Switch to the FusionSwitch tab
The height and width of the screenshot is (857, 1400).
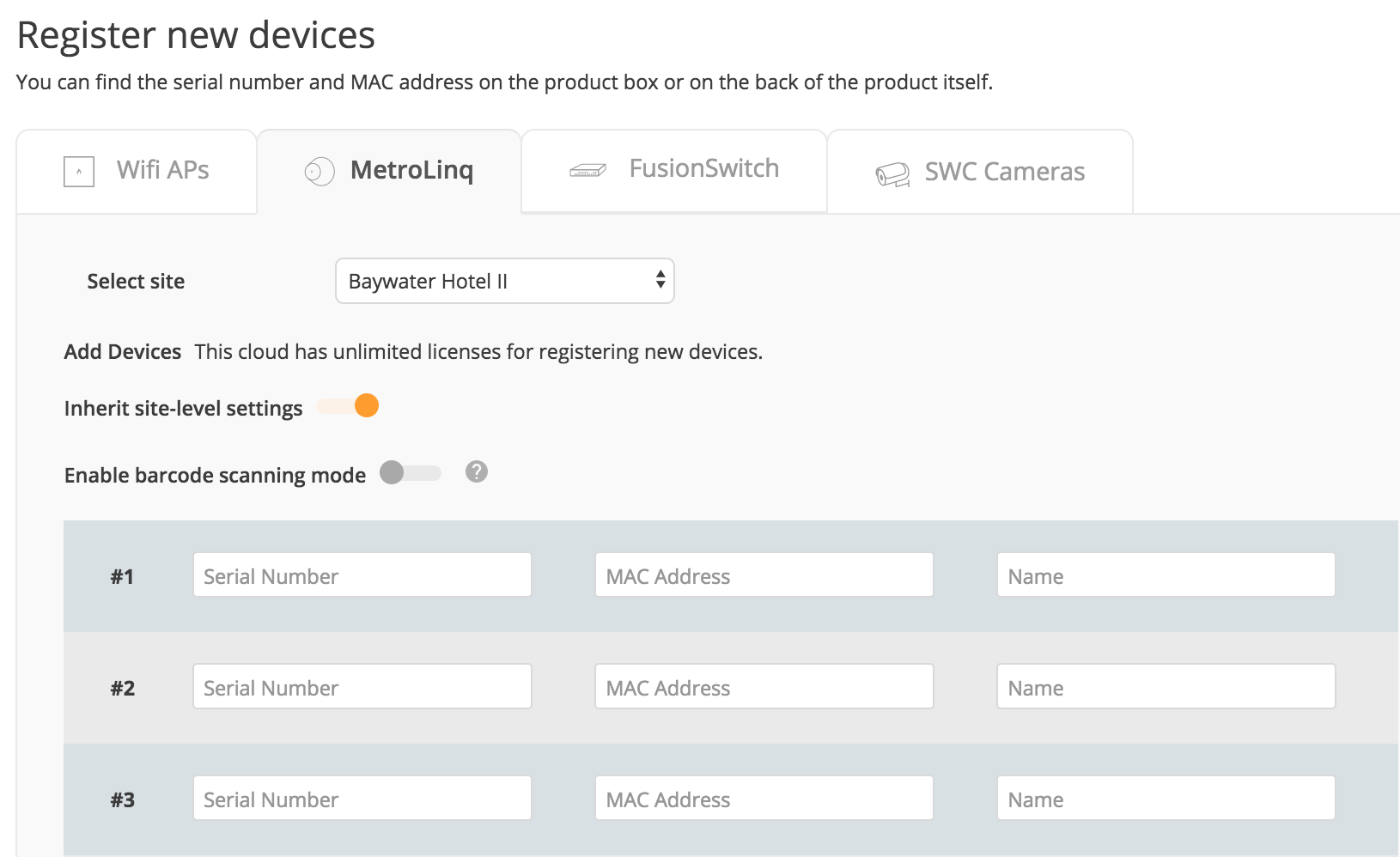[703, 168]
